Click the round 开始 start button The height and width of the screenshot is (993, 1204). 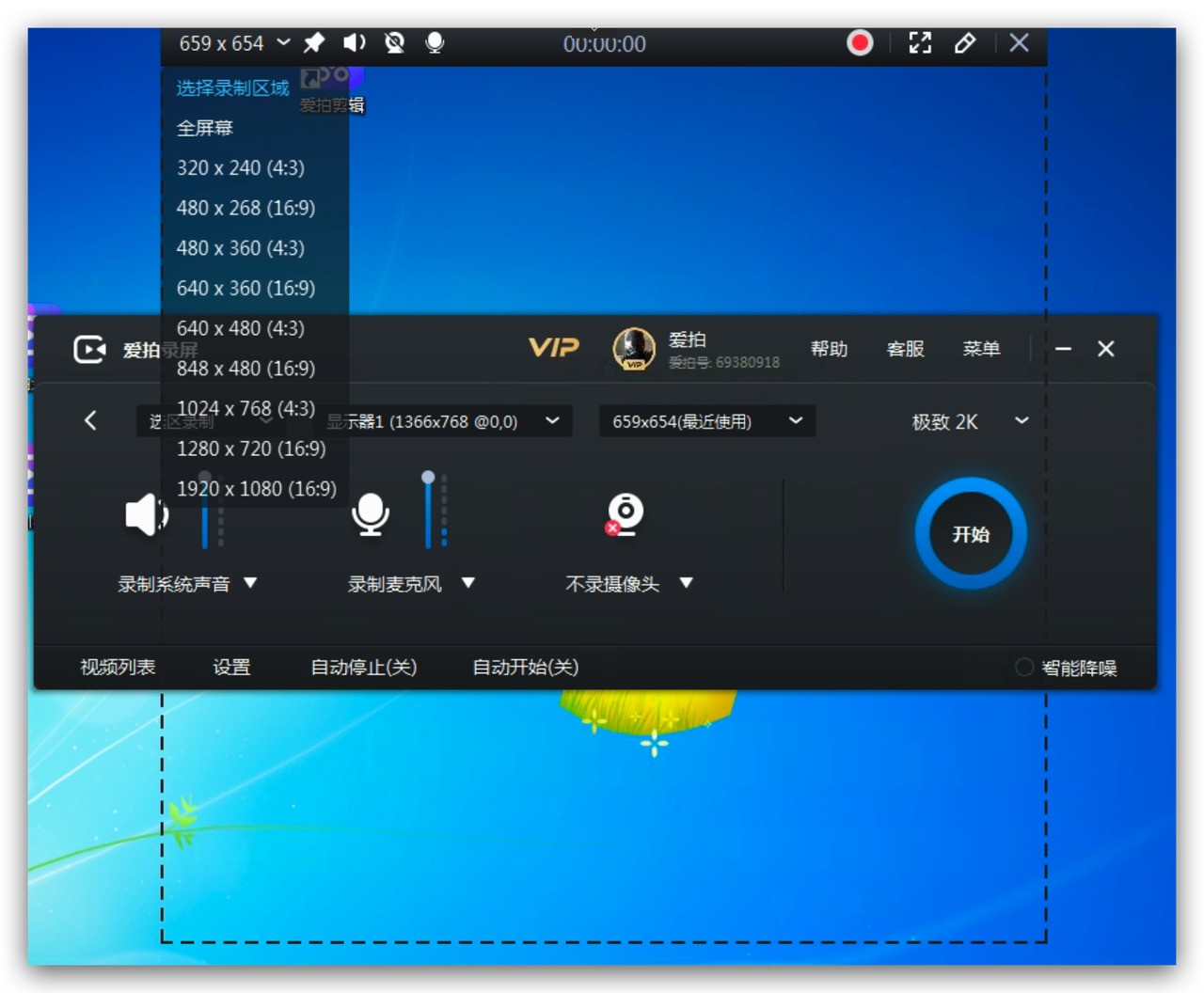(x=971, y=533)
